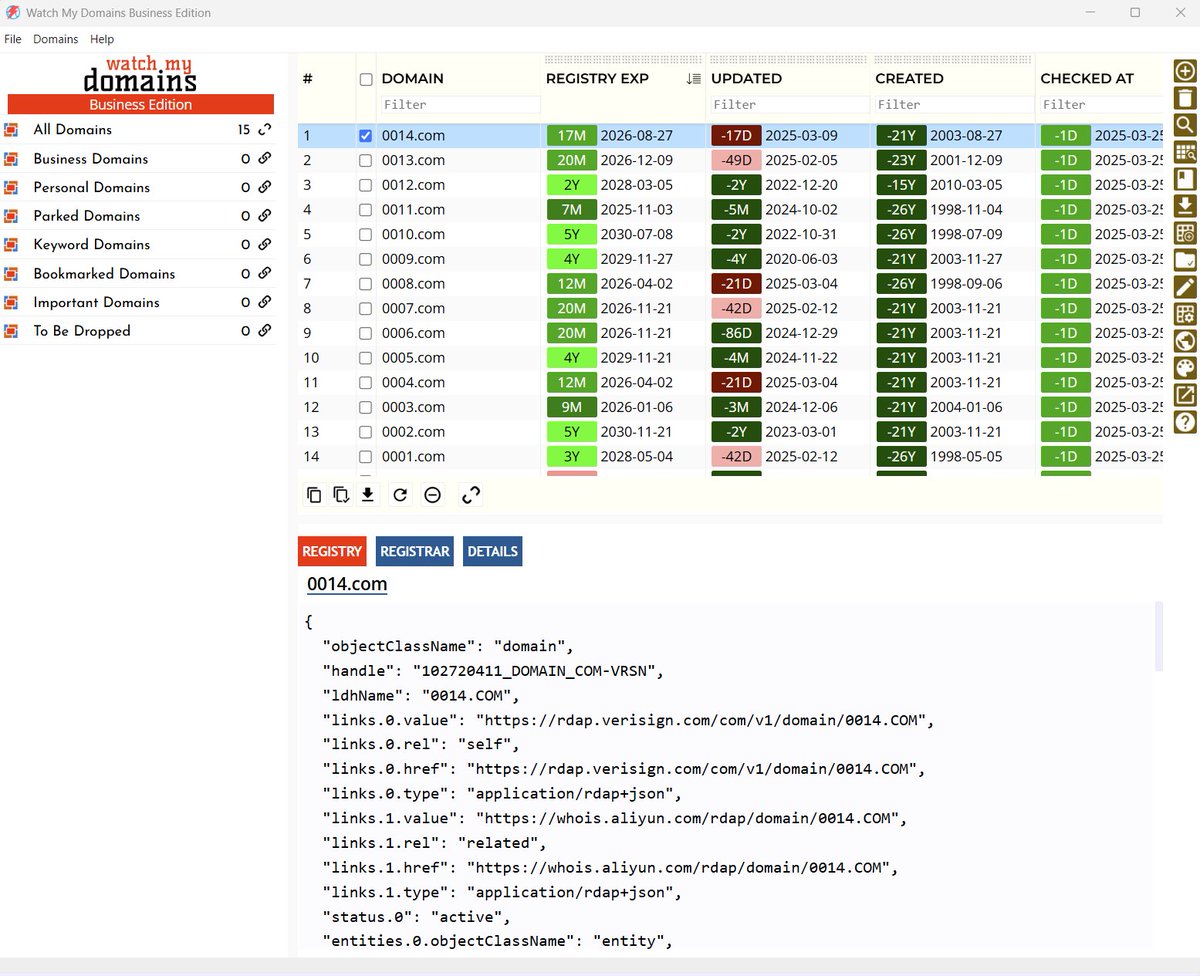Click link icon in To Be Dropped row
Viewport: 1200px width, 976px height.
click(x=265, y=331)
